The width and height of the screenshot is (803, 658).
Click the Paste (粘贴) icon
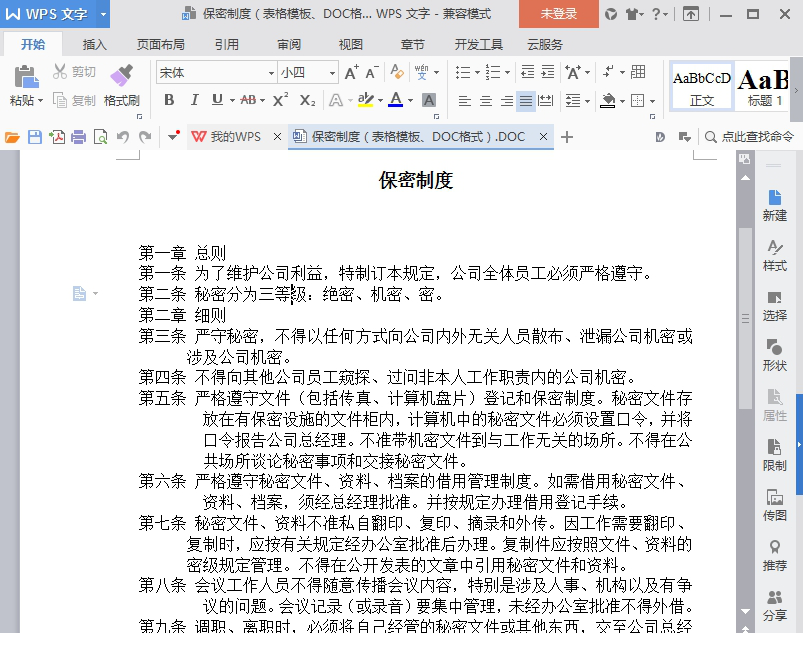26,76
